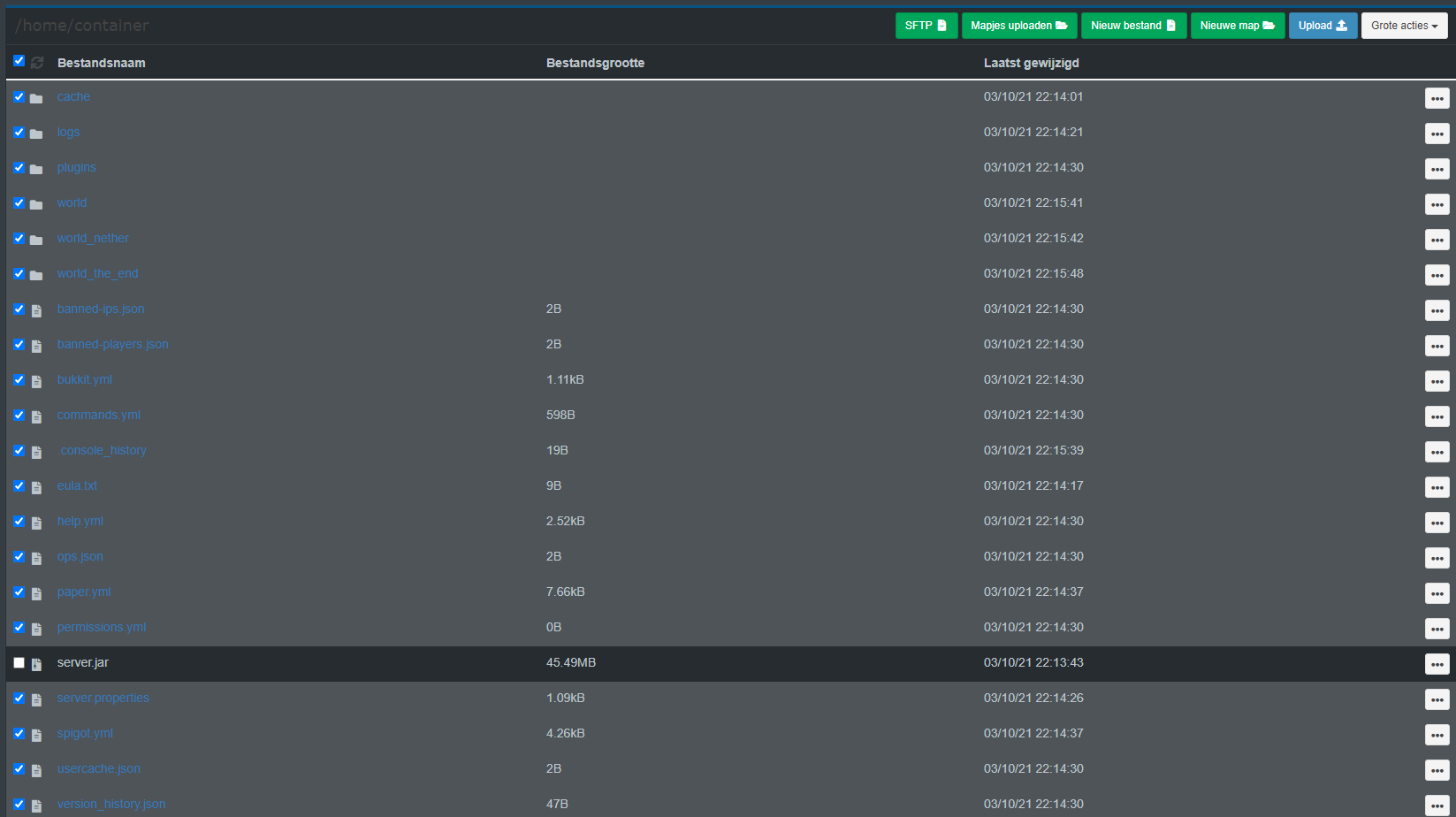Screen dimensions: 1456x817
Task: Open the options menu for server.properties
Action: tap(1437, 699)
